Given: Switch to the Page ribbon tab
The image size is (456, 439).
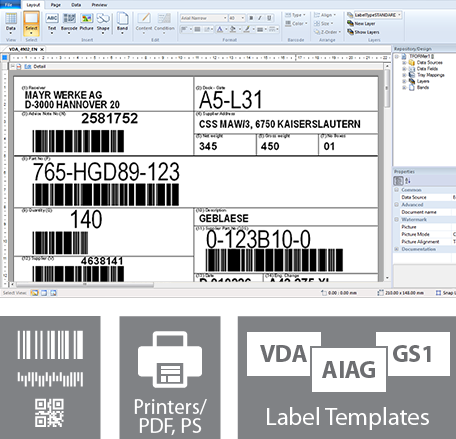Looking at the screenshot, I should click(x=56, y=5).
